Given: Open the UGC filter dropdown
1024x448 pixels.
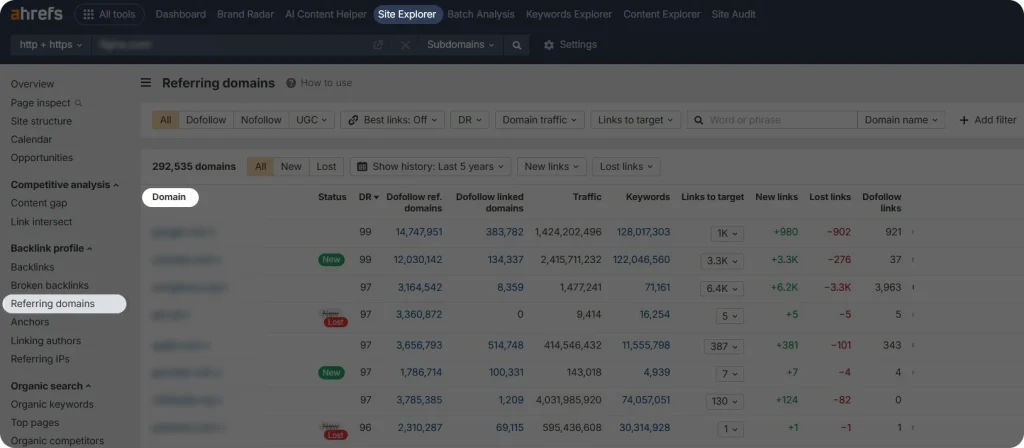Looking at the screenshot, I should point(312,120).
